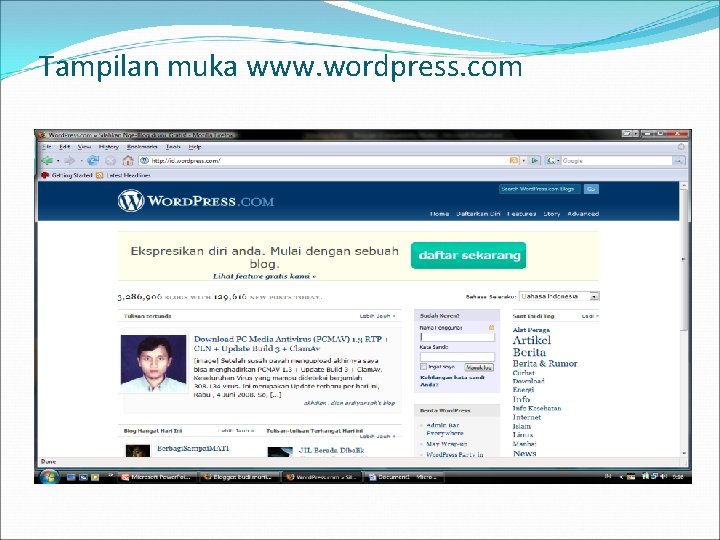Click the RSS feed icon in address bar
The image size is (720, 540).
[514, 161]
